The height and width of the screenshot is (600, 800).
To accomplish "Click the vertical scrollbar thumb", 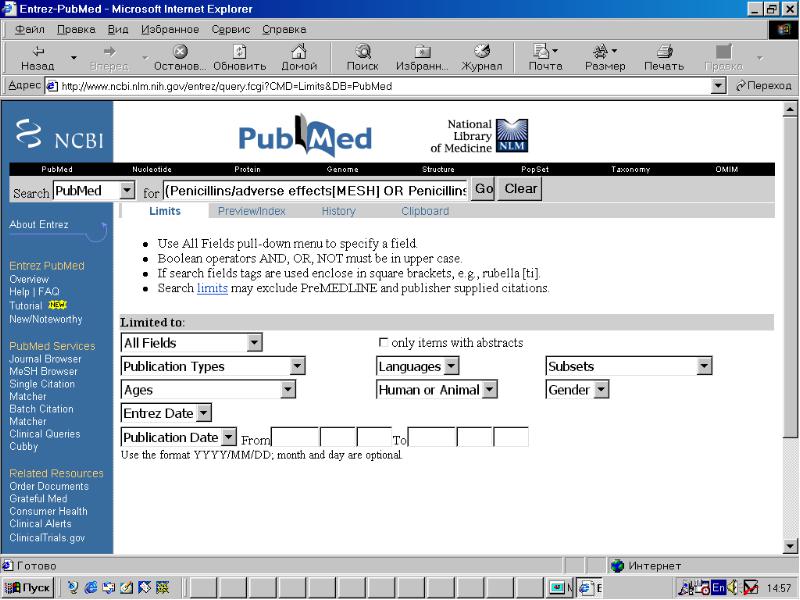I will tap(790, 276).
